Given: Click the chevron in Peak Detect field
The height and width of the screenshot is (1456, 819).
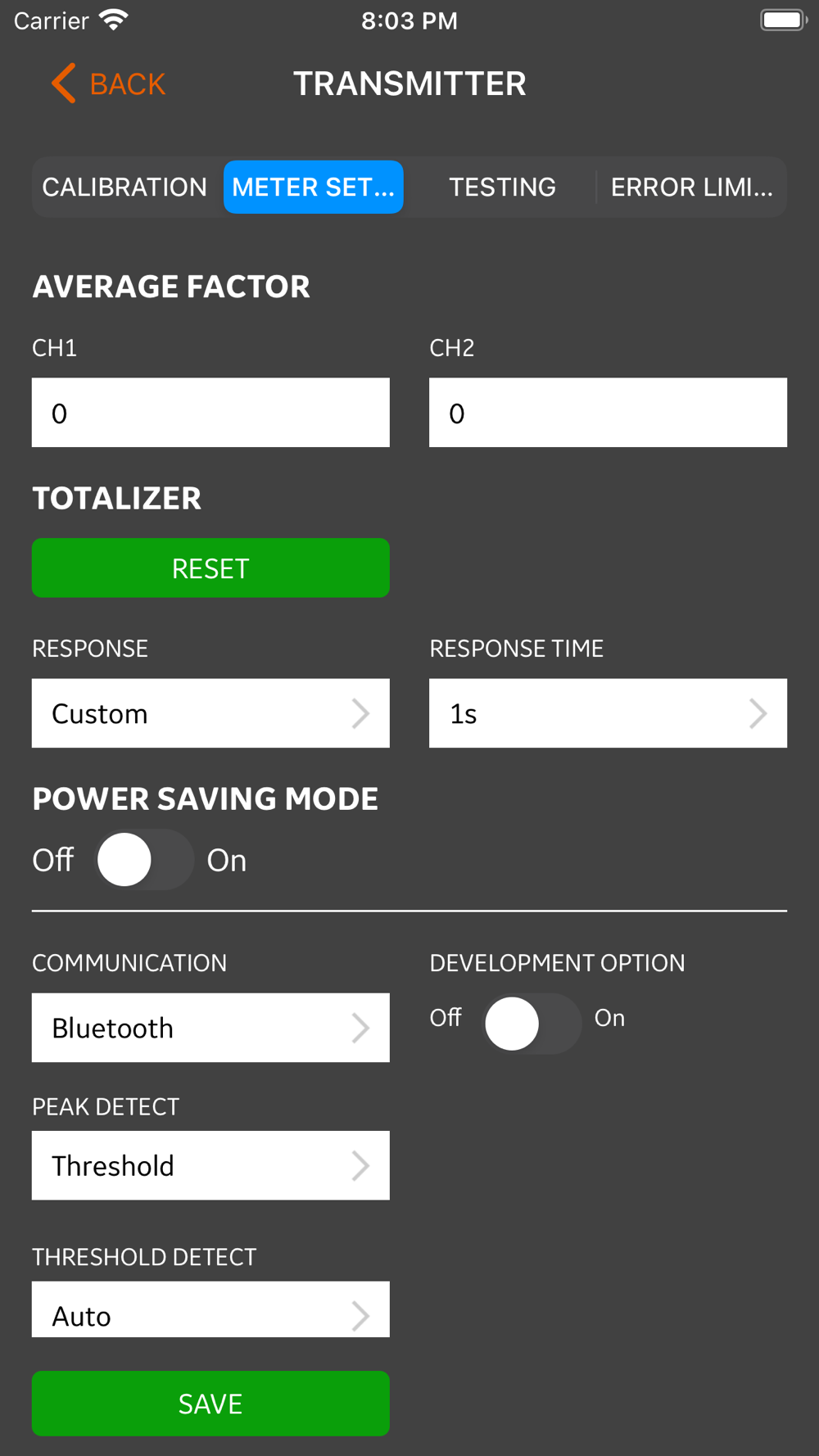Looking at the screenshot, I should coord(360,1165).
